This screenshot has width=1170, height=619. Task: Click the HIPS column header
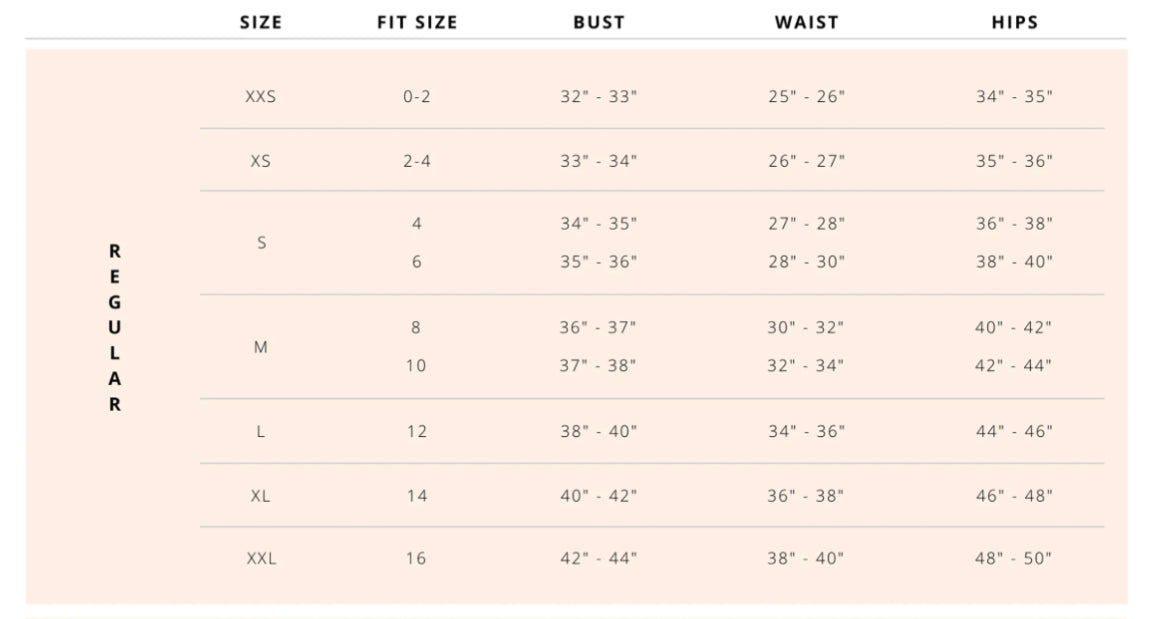[1014, 22]
